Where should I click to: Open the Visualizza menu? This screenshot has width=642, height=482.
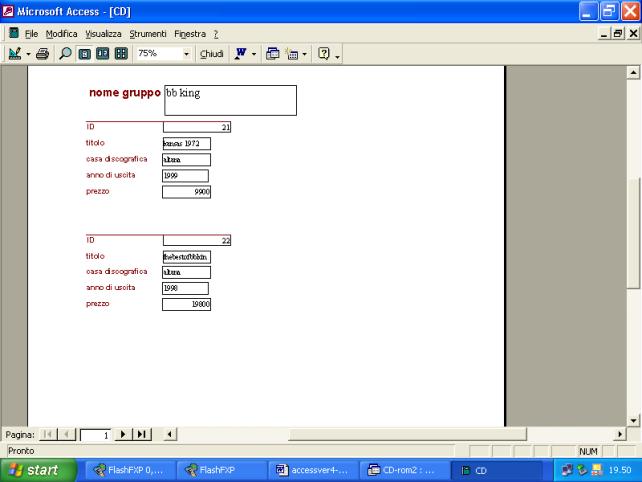(103, 34)
